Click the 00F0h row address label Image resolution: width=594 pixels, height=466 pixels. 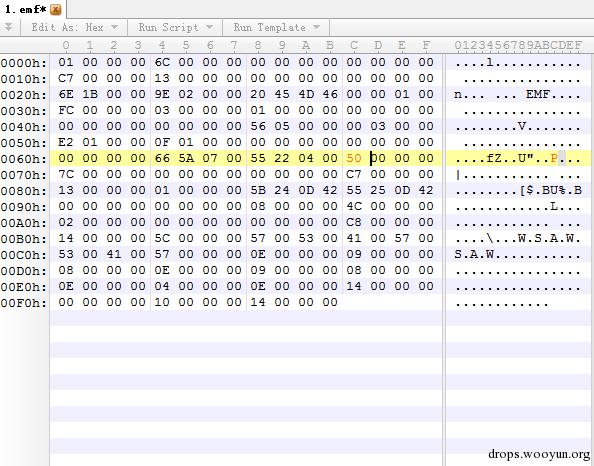[23, 303]
